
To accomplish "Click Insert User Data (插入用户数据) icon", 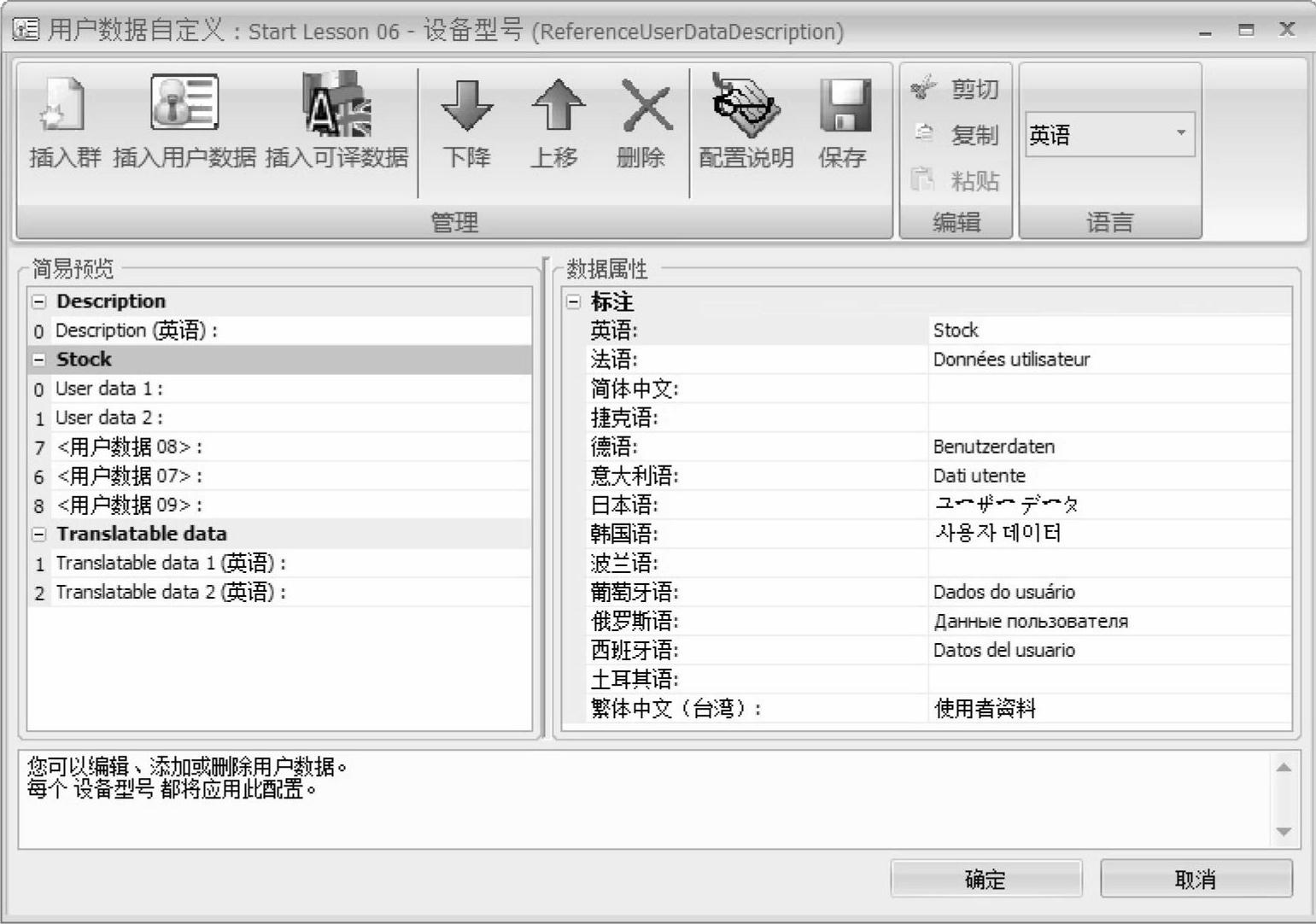I will tap(184, 104).
